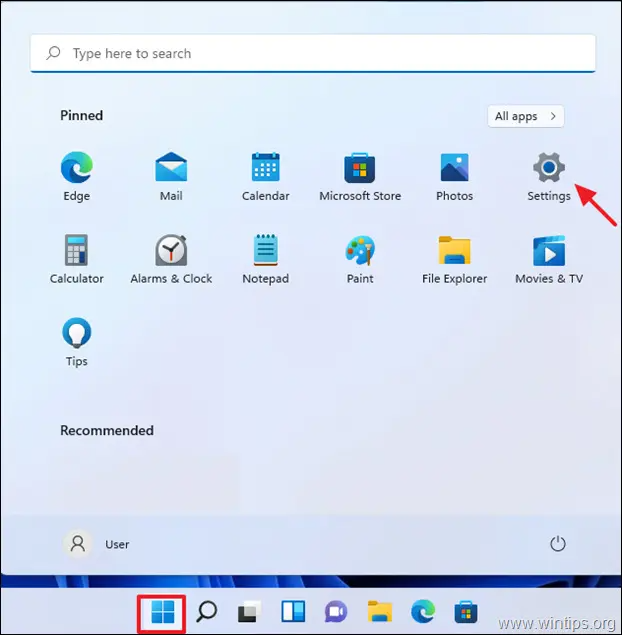Open Task View on the taskbar
This screenshot has height=635, width=622.
(249, 612)
